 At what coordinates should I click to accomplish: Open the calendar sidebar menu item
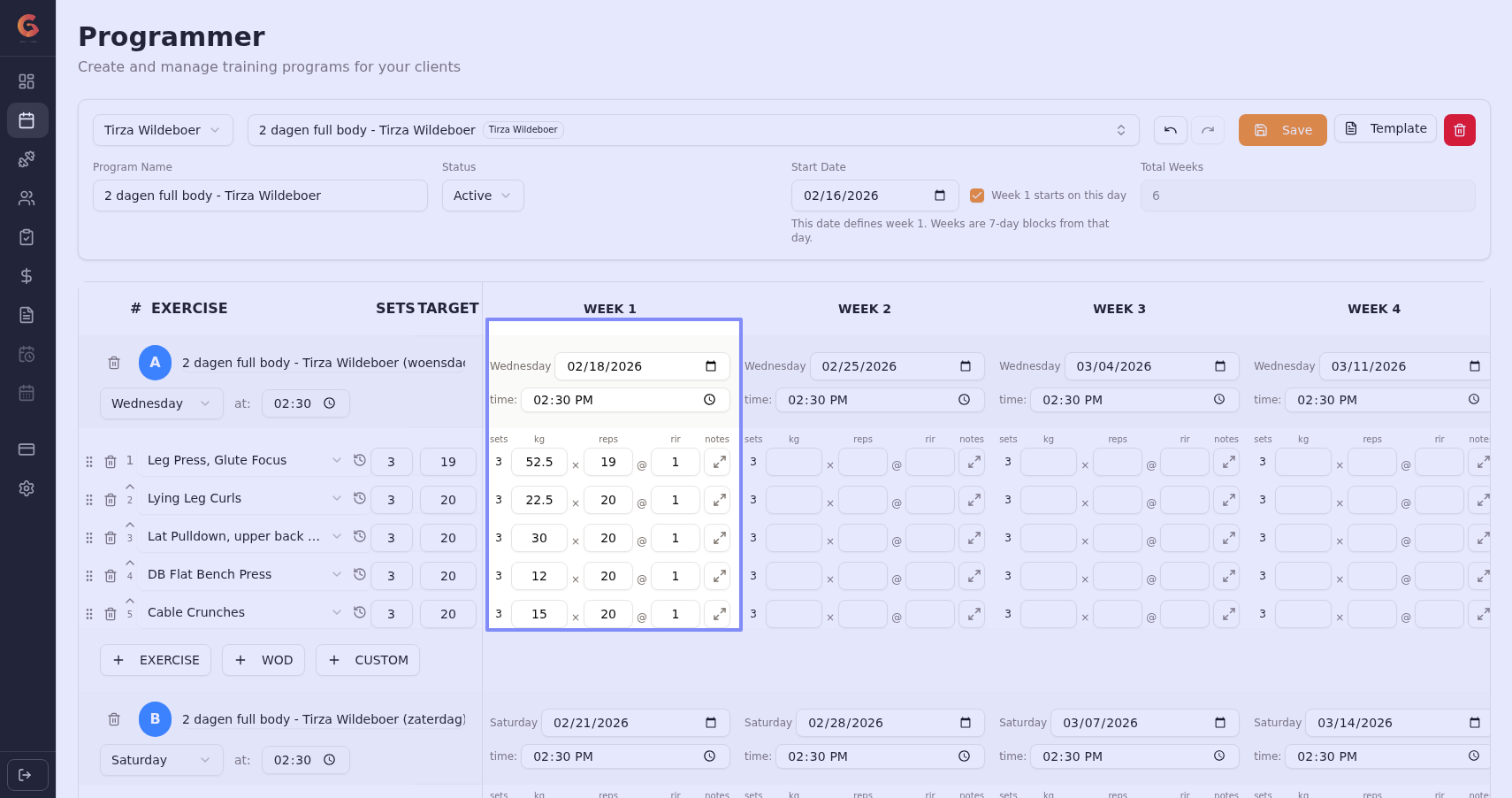[27, 120]
